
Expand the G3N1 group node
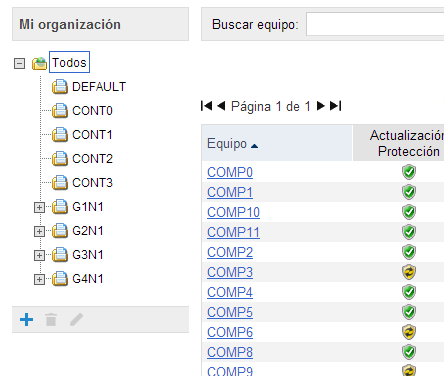click(x=39, y=255)
